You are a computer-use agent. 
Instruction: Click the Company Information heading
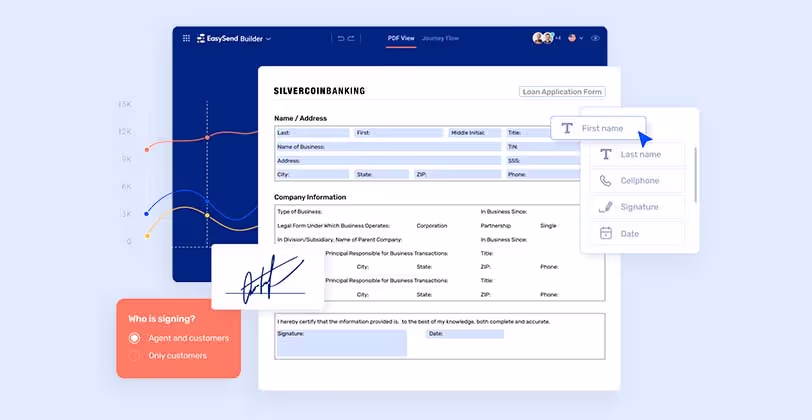pyautogui.click(x=310, y=197)
